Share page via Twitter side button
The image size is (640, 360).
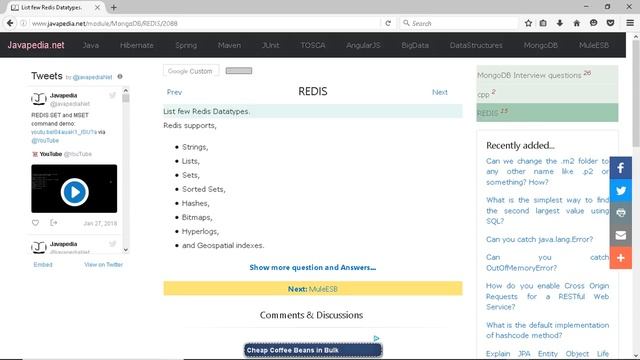621,190
